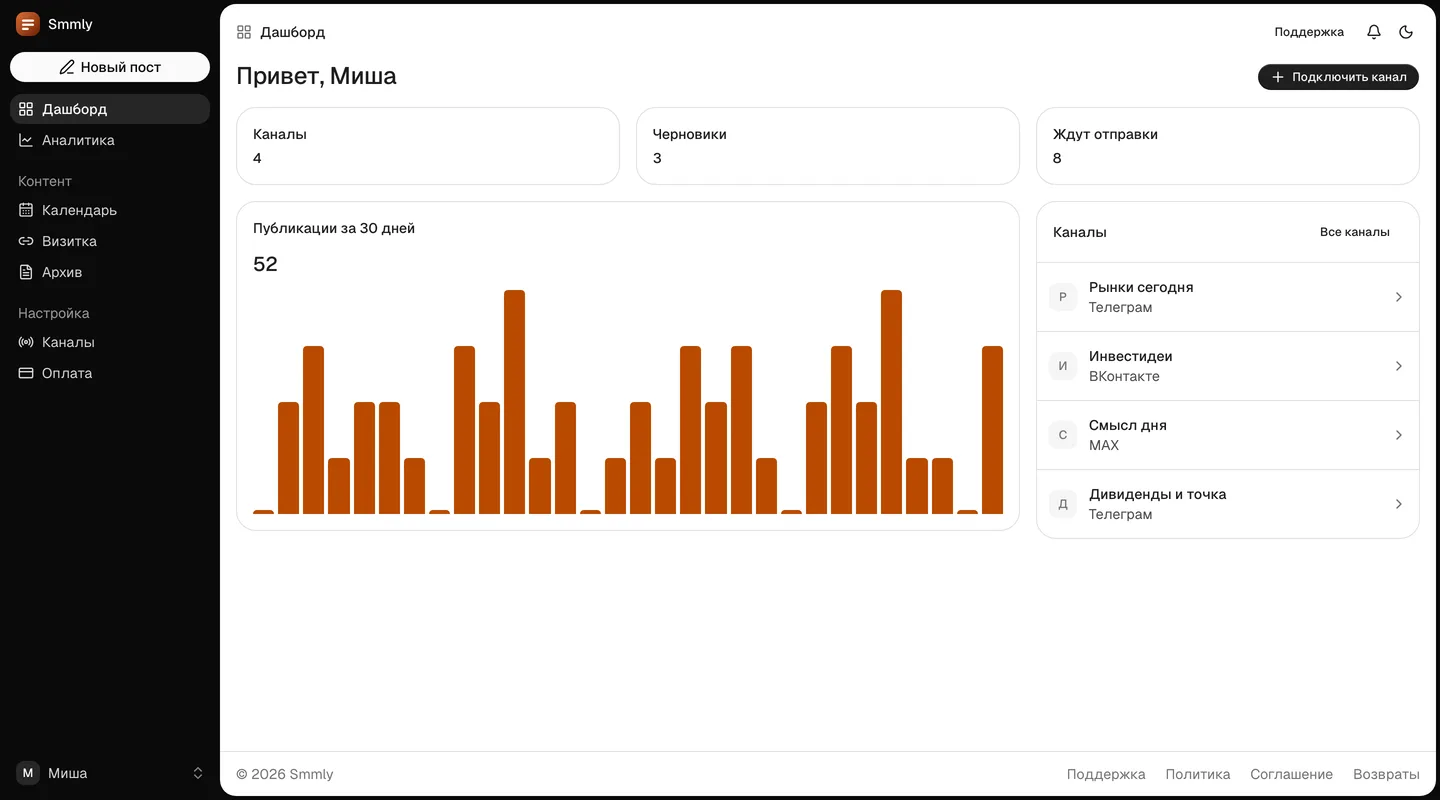Open the footer Возвраты link

[1386, 774]
